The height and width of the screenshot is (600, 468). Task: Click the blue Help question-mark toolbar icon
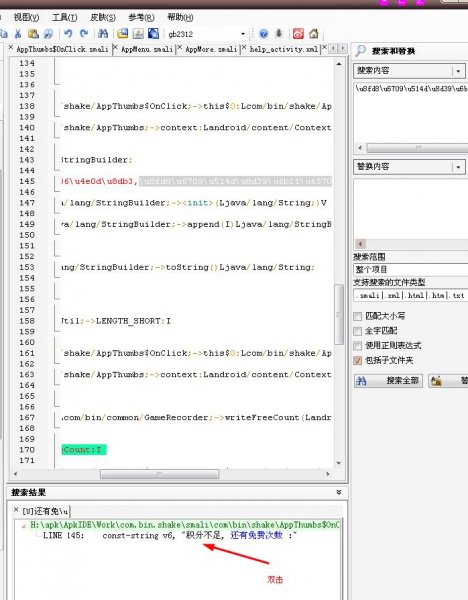pyautogui.click(x=263, y=34)
